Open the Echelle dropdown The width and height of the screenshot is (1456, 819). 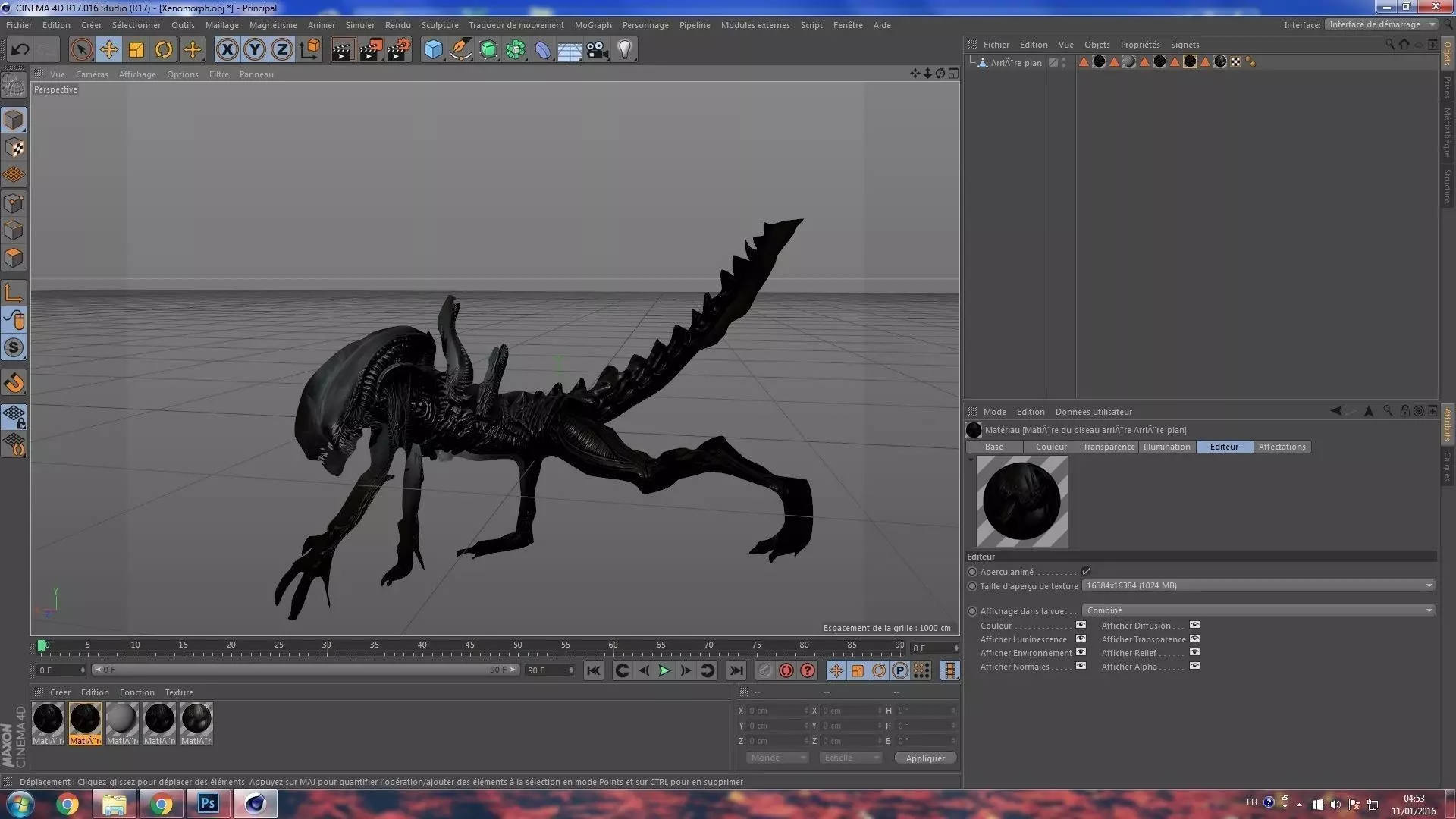[x=851, y=758]
